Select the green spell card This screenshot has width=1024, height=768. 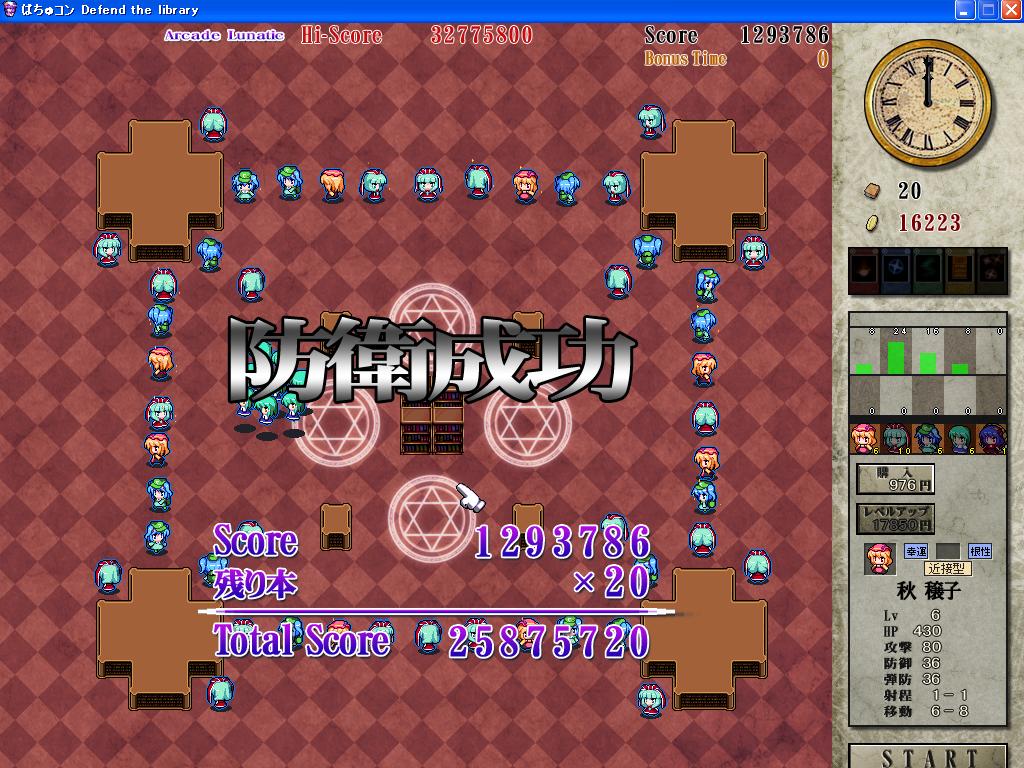point(927,269)
